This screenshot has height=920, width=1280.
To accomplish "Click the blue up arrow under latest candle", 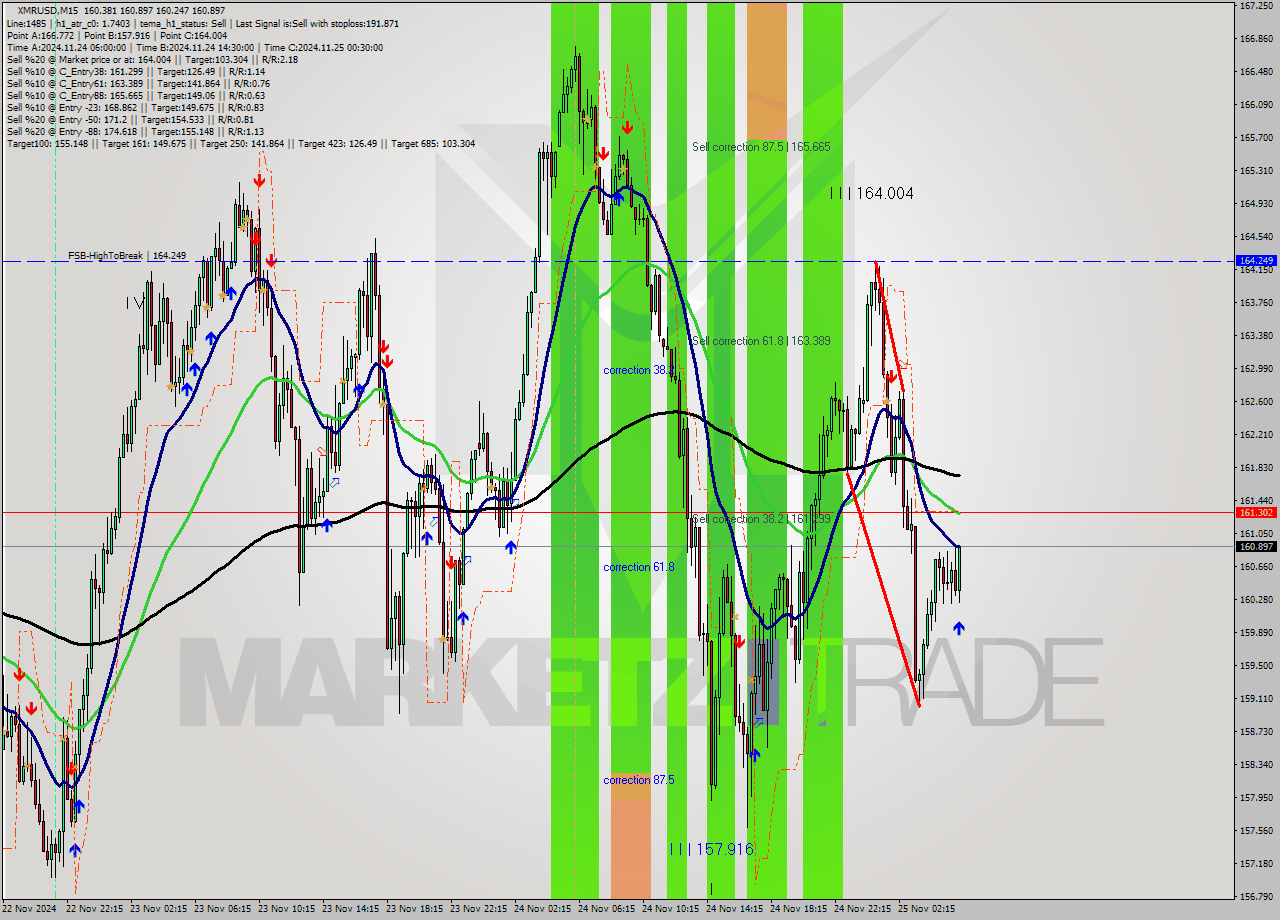I will 959,628.
